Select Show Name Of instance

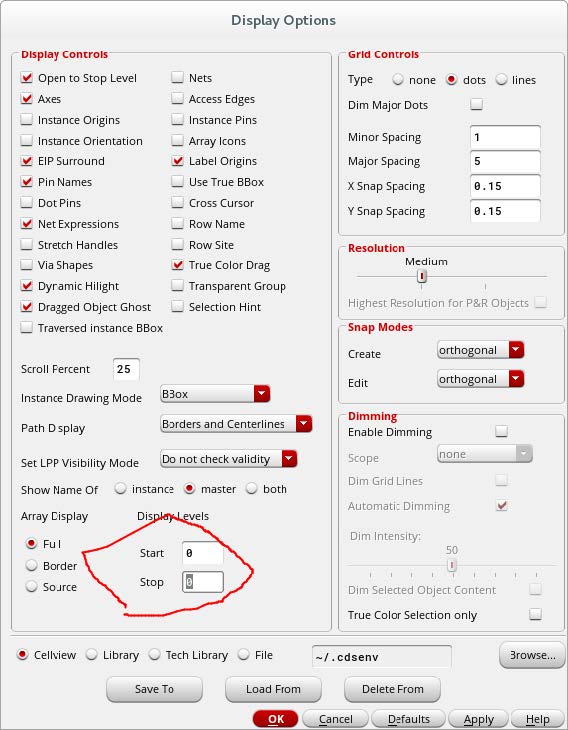click(x=121, y=488)
